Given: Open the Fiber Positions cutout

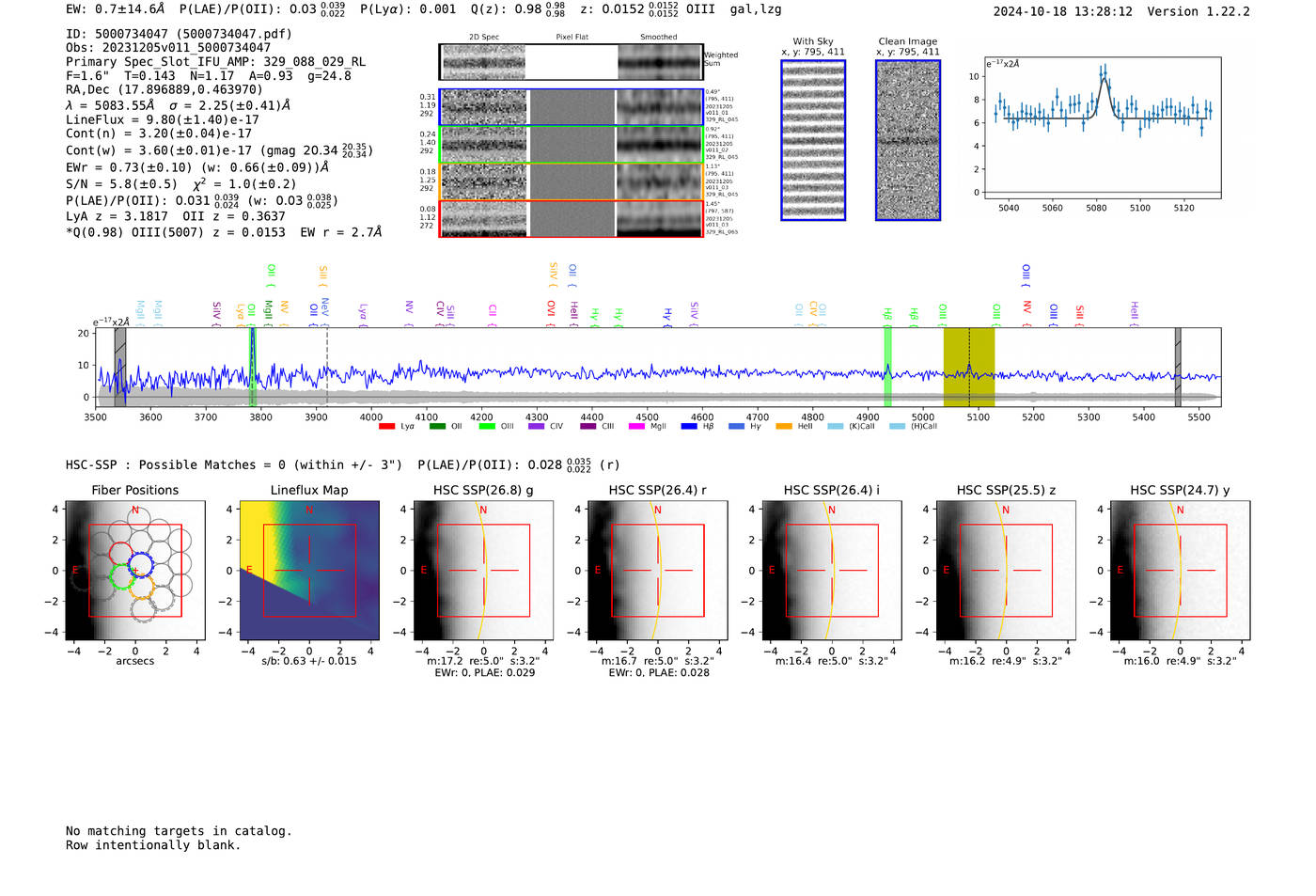Looking at the screenshot, I should coord(134,570).
